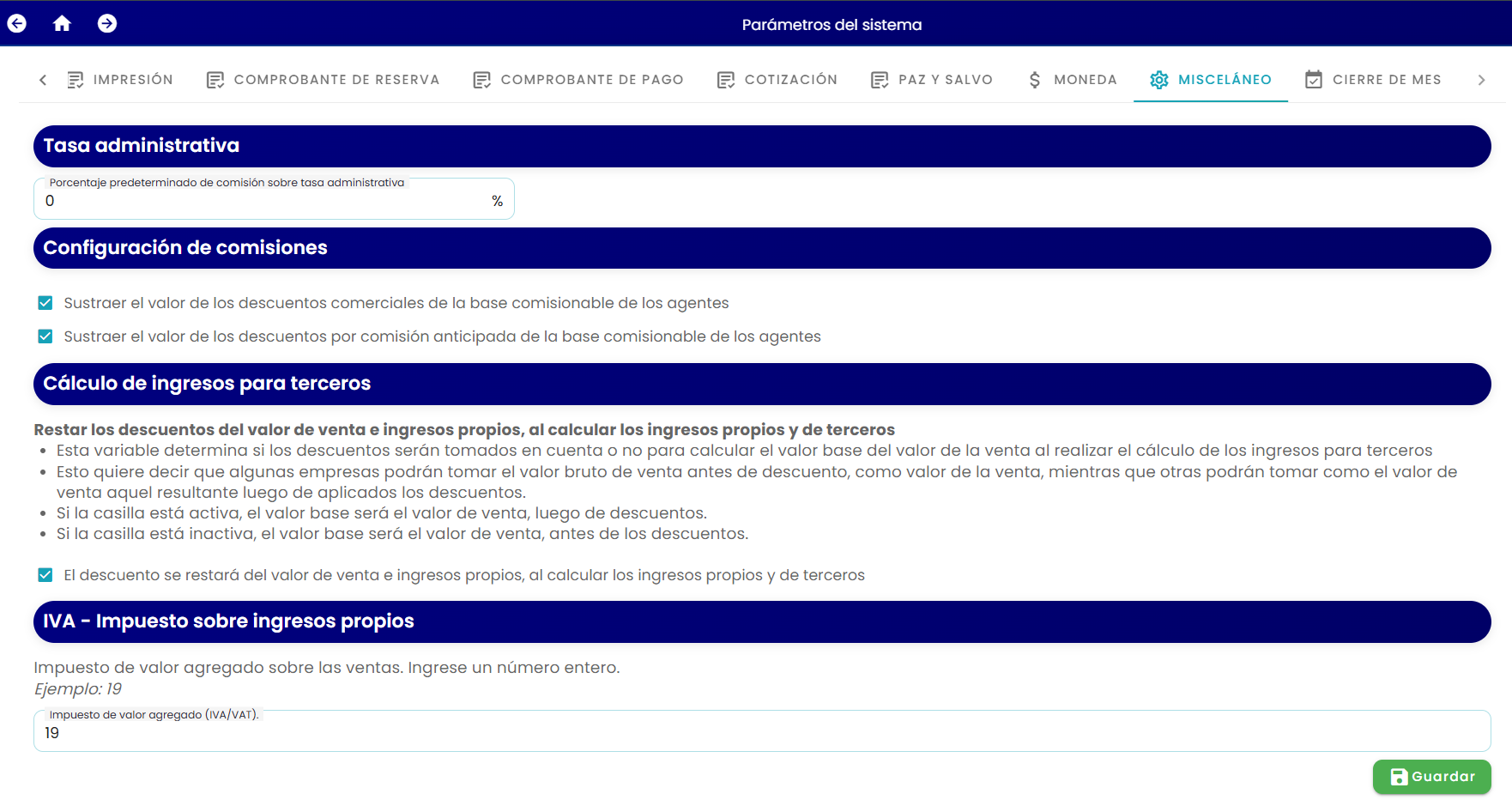Click the forward arrow navigation icon
Screen dimensions: 1512x806
pyautogui.click(x=107, y=23)
